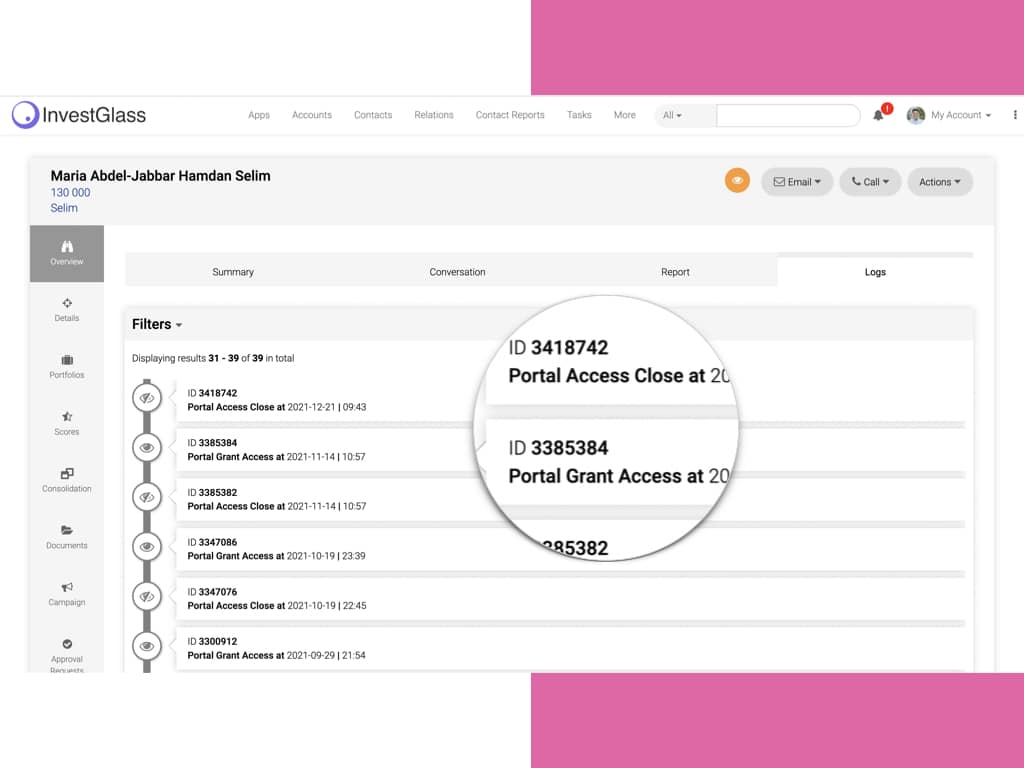The width and height of the screenshot is (1024, 768).
Task: Switch to the Report tab
Action: [x=675, y=272]
